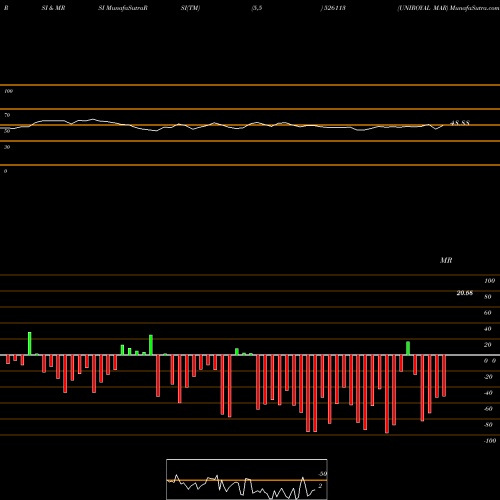Click the "MR" panel label
This screenshot has height=500, width=500.
446,260
